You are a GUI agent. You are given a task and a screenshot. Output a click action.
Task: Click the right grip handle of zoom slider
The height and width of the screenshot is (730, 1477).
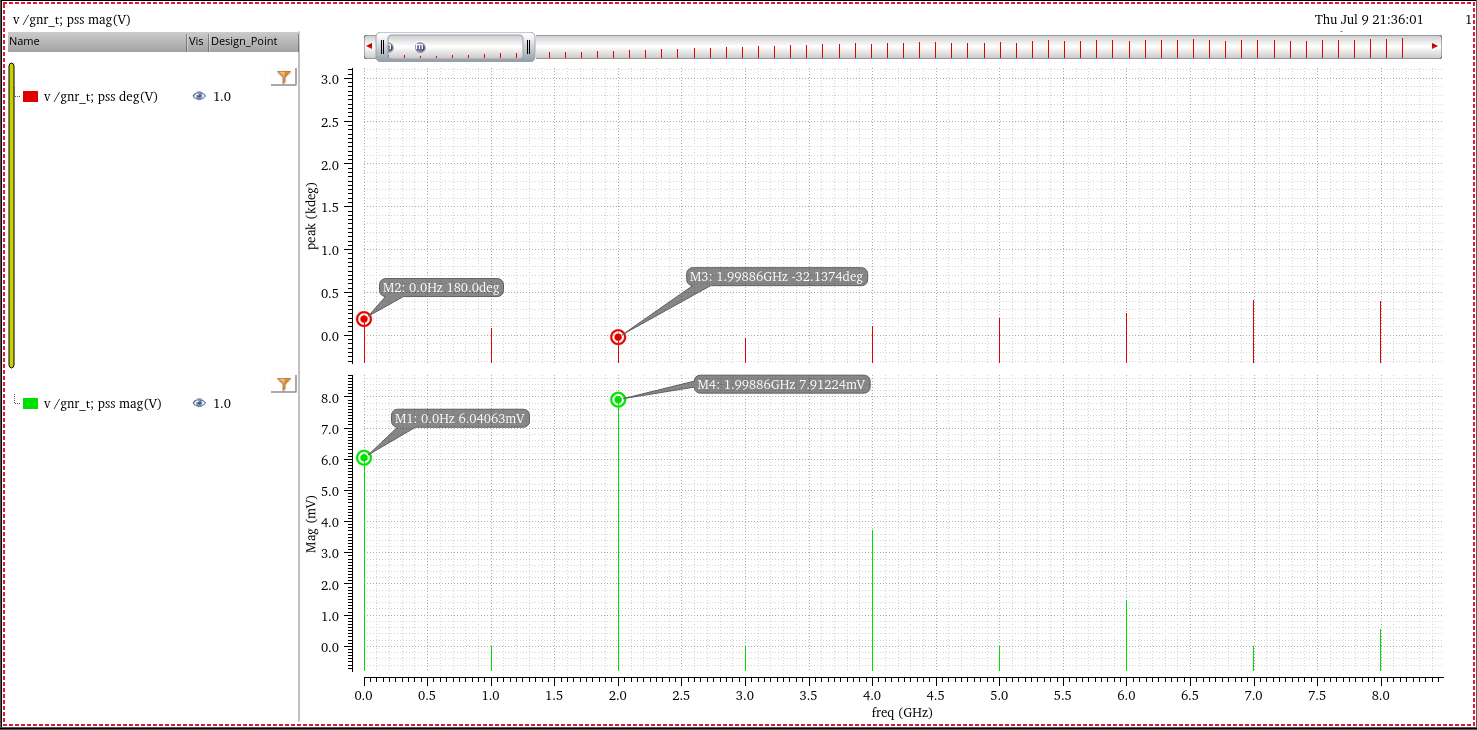[x=529, y=47]
